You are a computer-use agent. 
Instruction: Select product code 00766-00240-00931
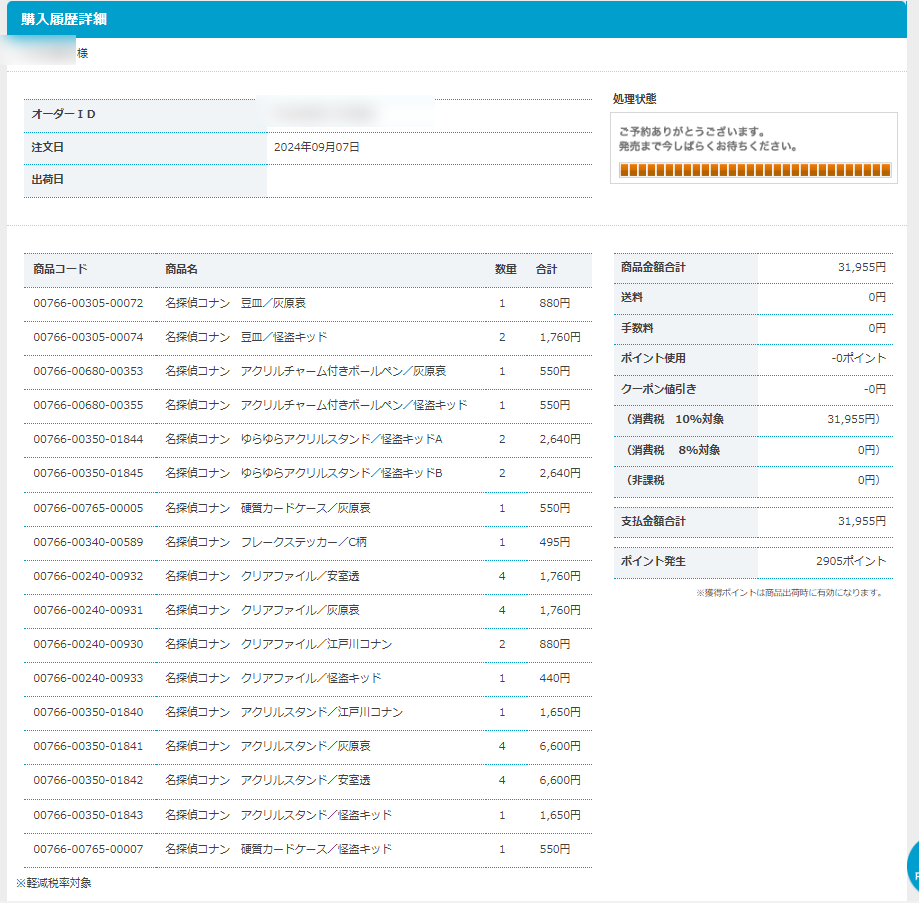[88, 610]
